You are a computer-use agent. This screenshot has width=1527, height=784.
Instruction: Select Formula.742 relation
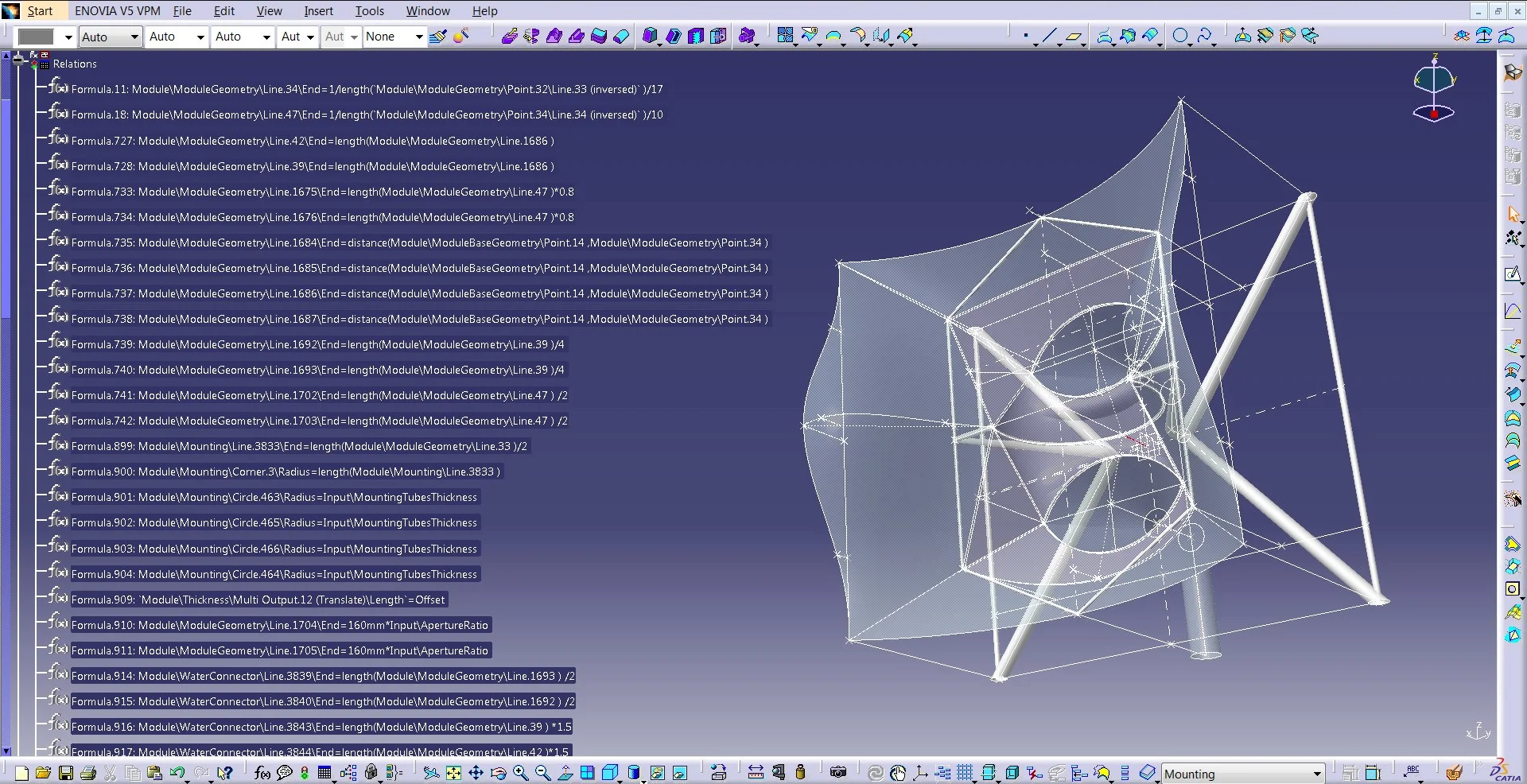click(x=319, y=421)
